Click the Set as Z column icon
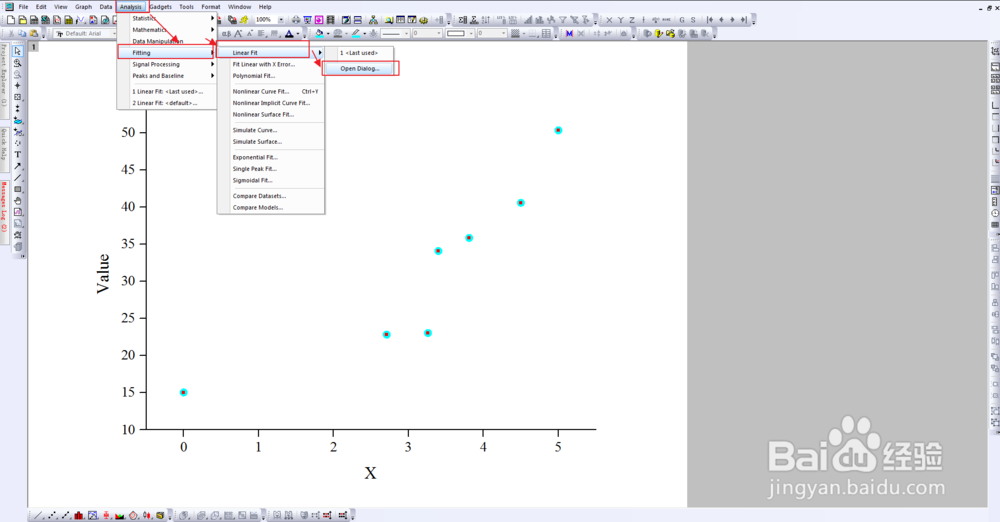The image size is (1000, 522). 632,20
